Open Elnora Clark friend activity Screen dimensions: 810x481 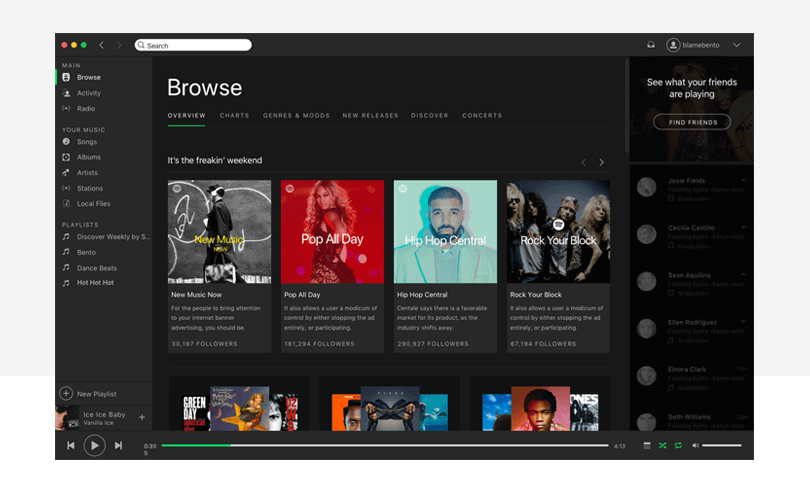point(692,377)
